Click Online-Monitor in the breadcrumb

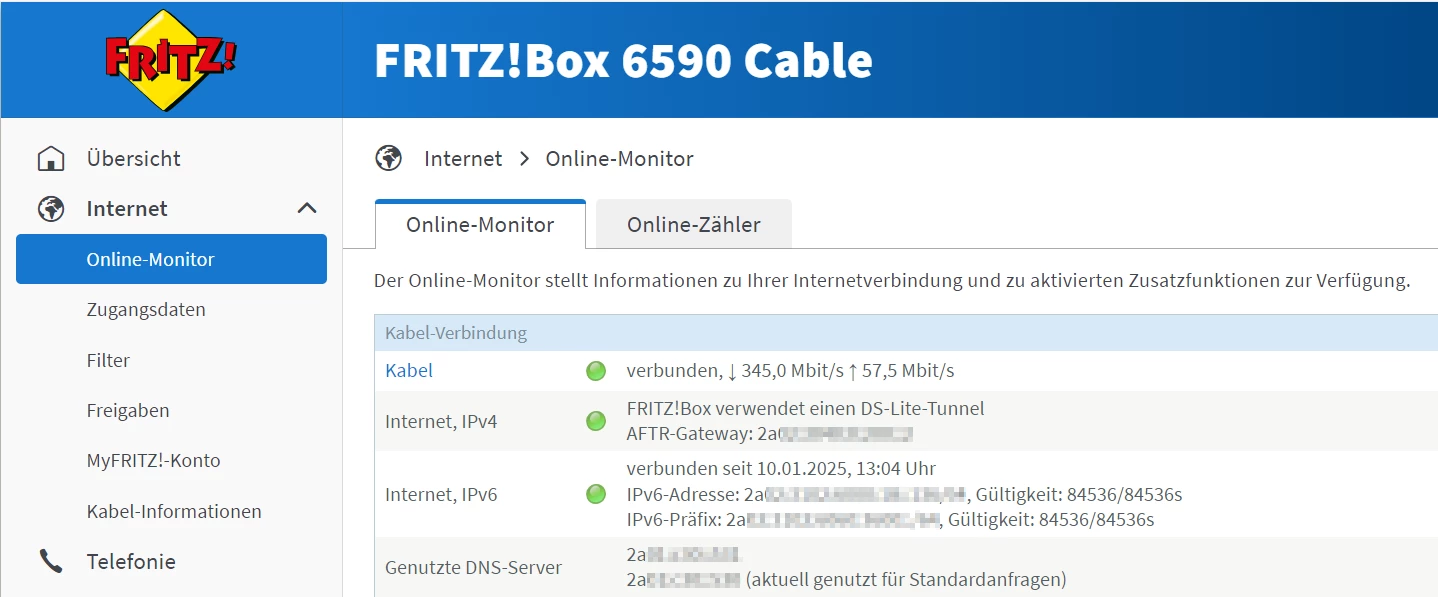click(x=619, y=158)
